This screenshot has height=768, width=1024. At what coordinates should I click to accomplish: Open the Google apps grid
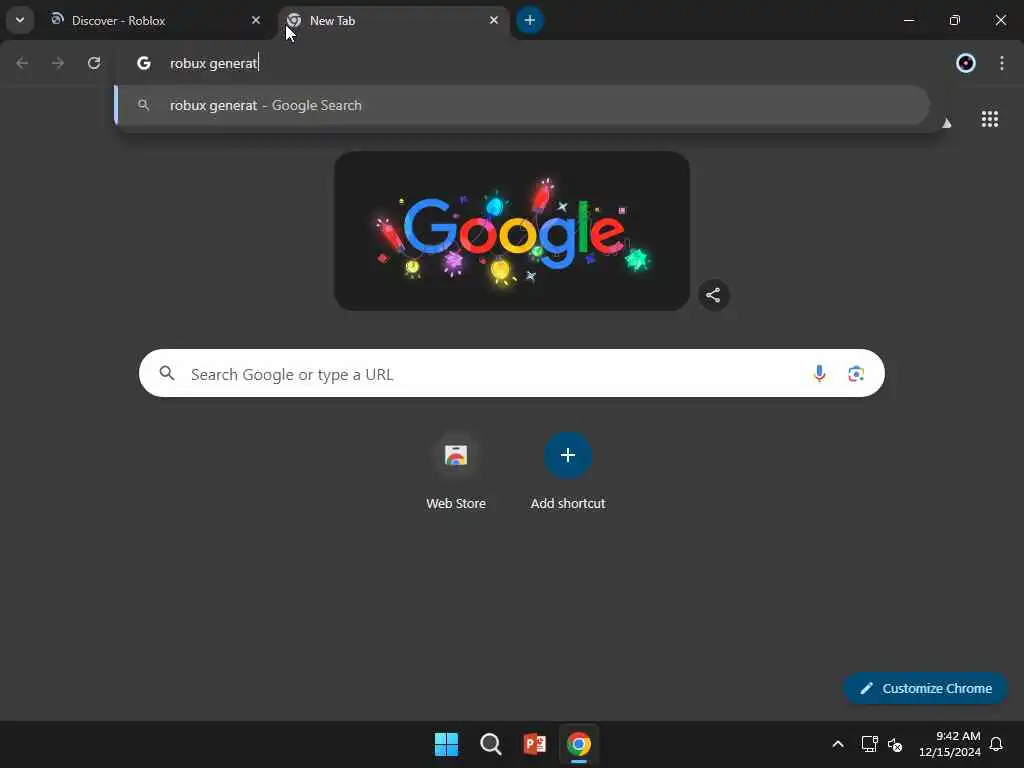point(990,119)
